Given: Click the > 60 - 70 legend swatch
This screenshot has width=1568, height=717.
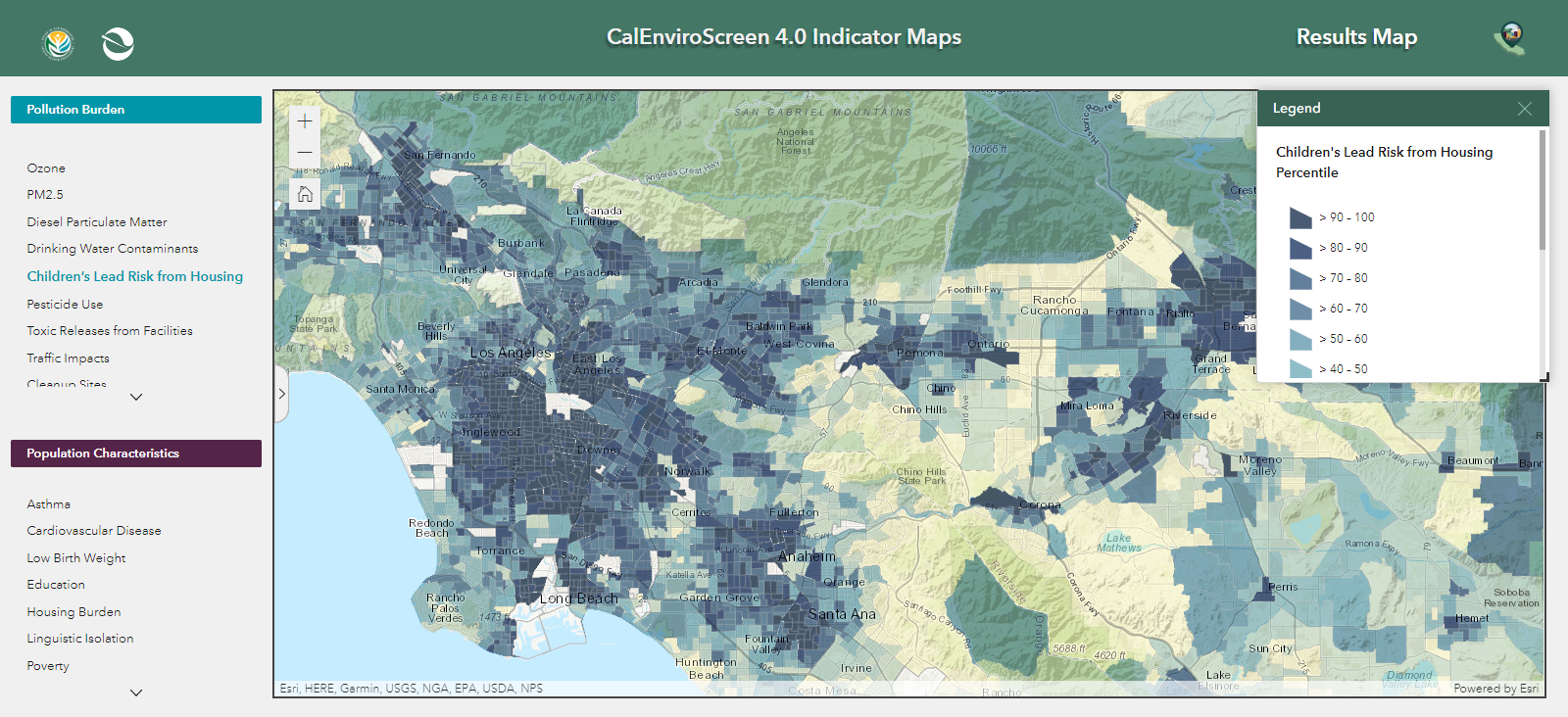Looking at the screenshot, I should [x=1300, y=309].
